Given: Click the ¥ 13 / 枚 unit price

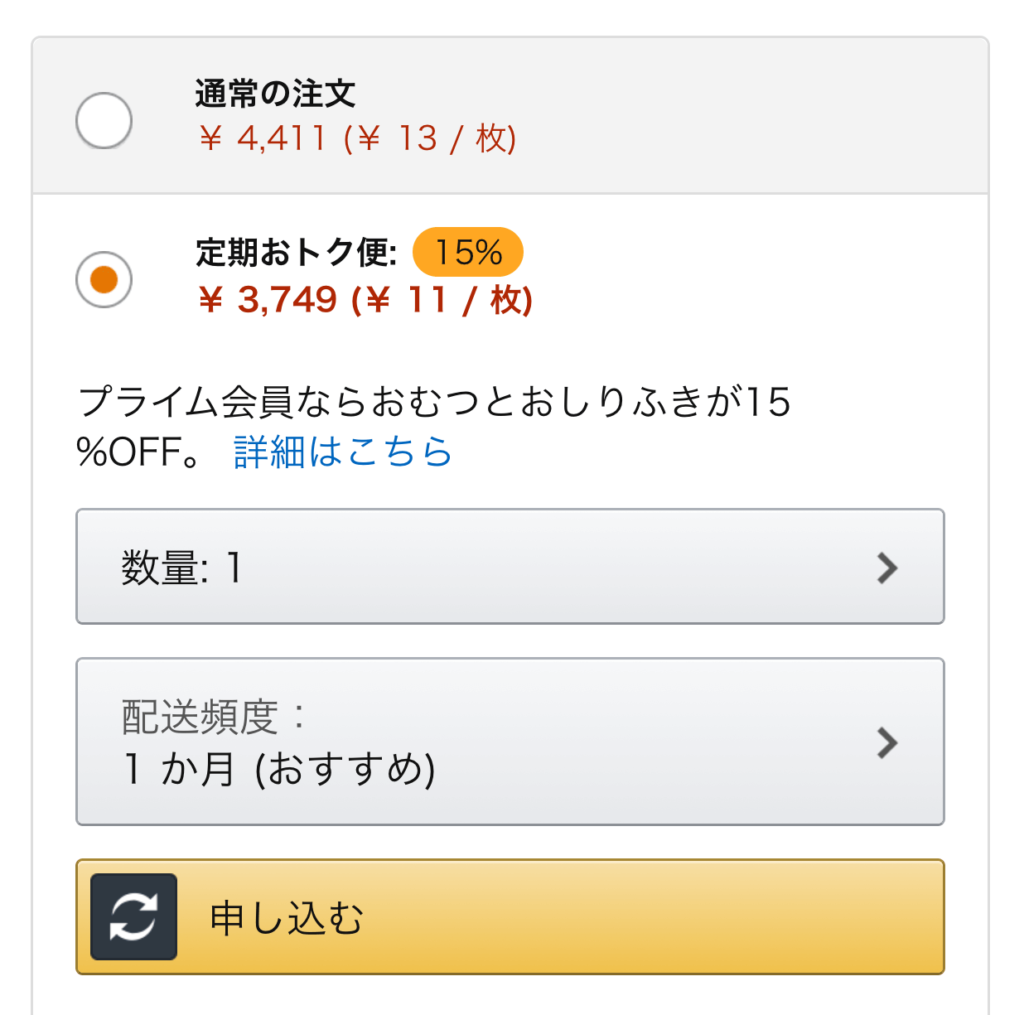Looking at the screenshot, I should point(430,138).
